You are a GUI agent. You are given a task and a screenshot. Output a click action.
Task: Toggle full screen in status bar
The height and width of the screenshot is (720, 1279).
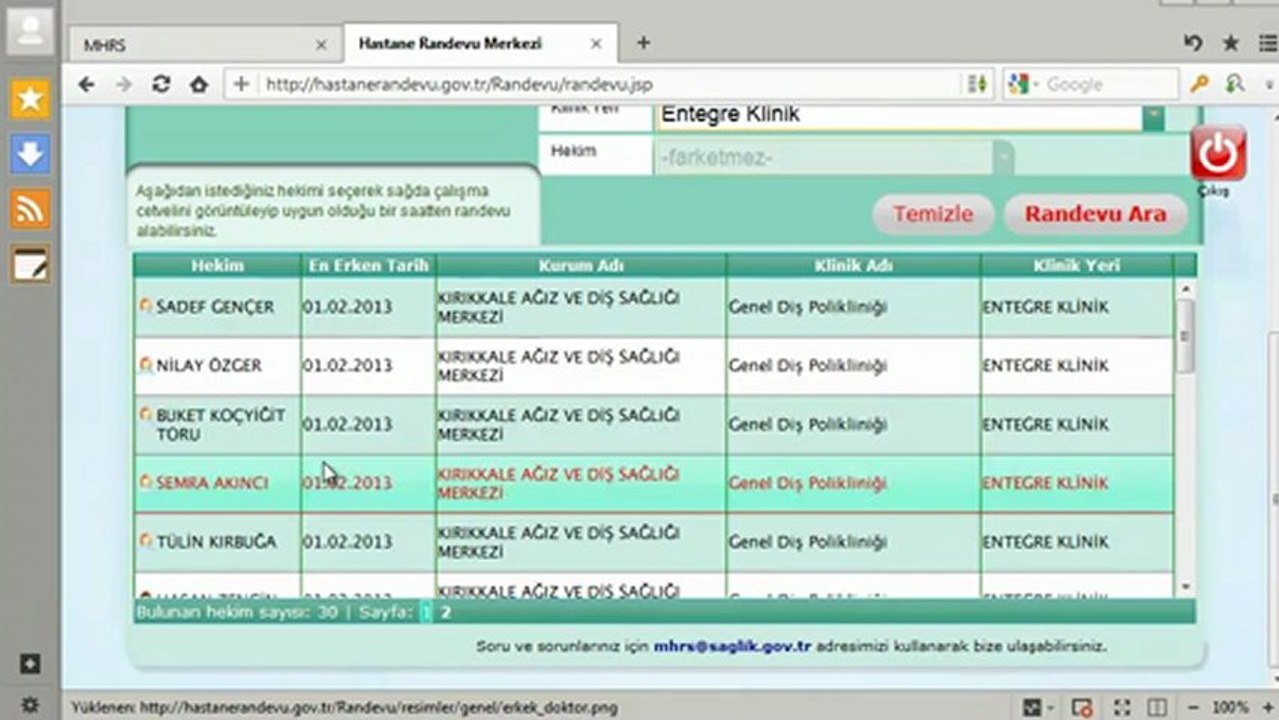[1122, 707]
